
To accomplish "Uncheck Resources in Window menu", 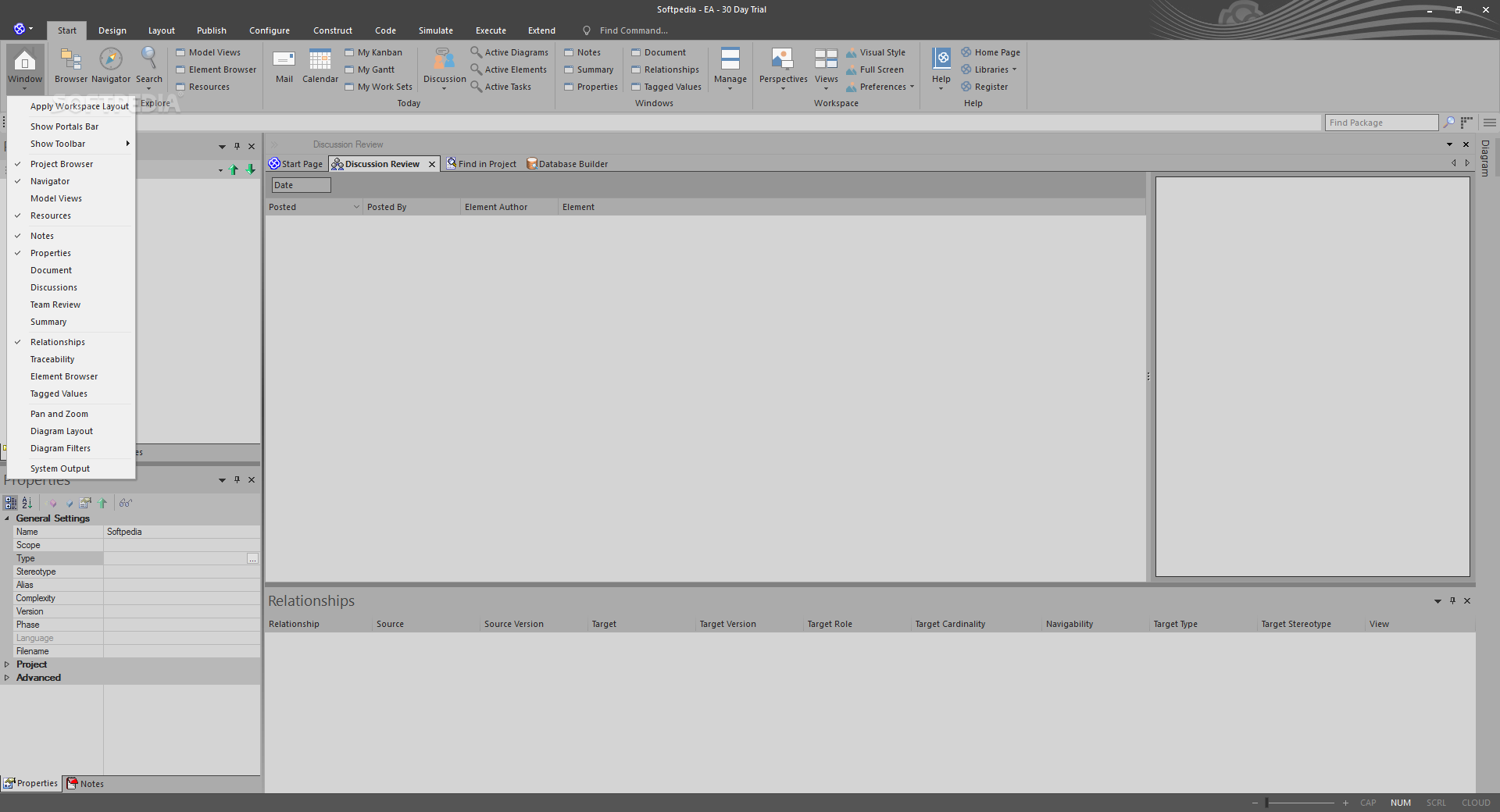I will (x=71, y=215).
